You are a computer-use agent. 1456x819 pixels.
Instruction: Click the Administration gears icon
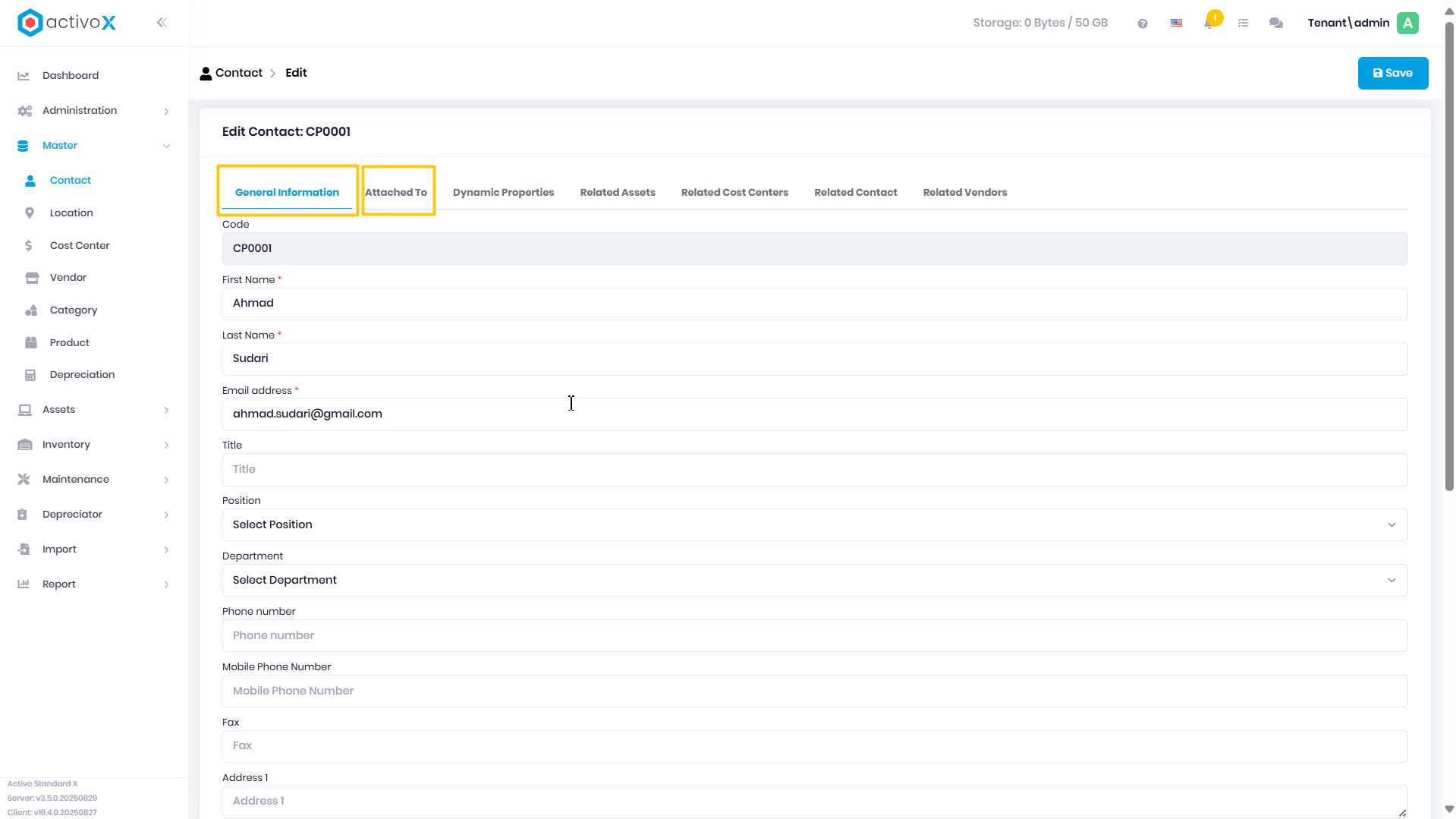pyautogui.click(x=24, y=111)
